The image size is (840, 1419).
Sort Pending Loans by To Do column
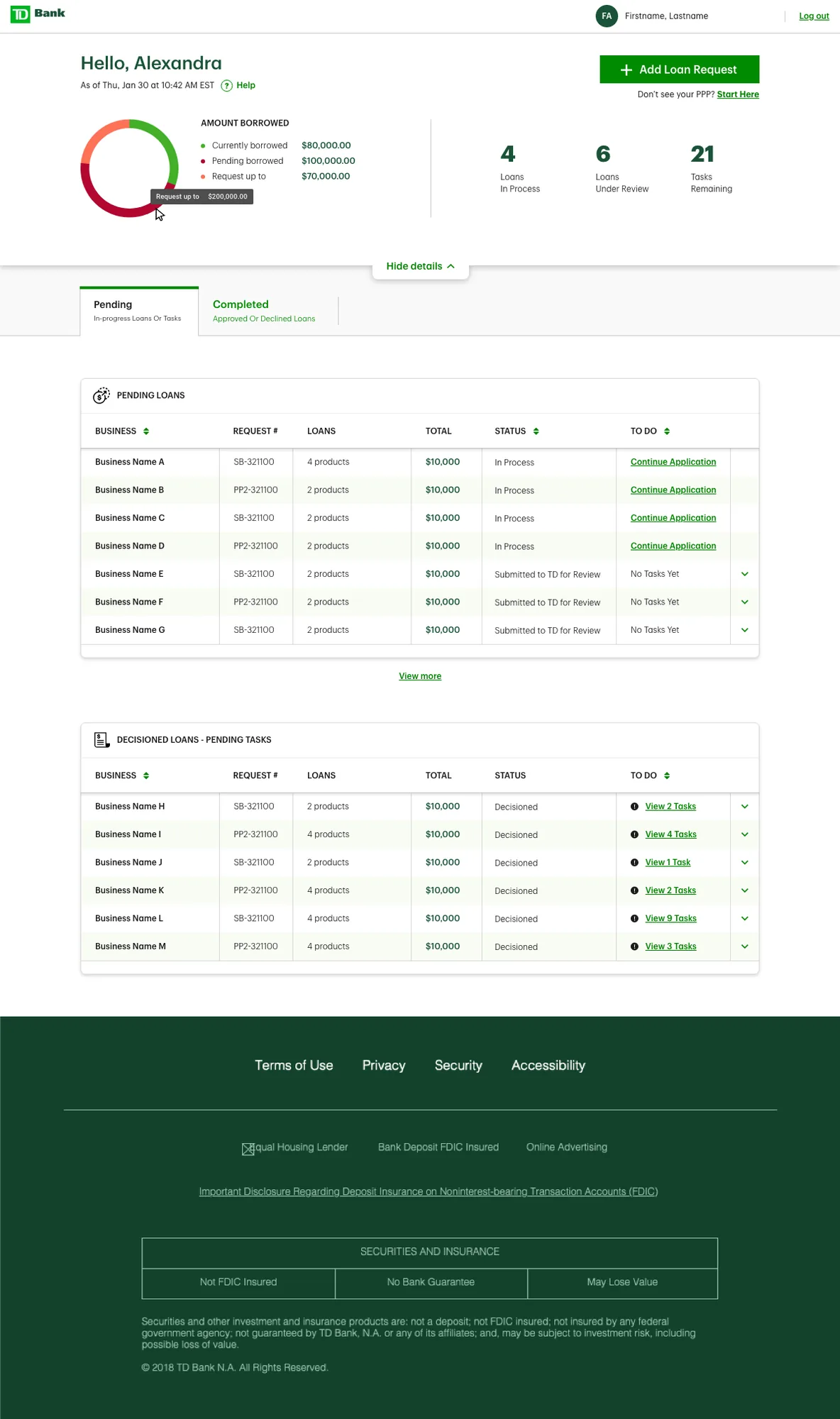pos(667,431)
